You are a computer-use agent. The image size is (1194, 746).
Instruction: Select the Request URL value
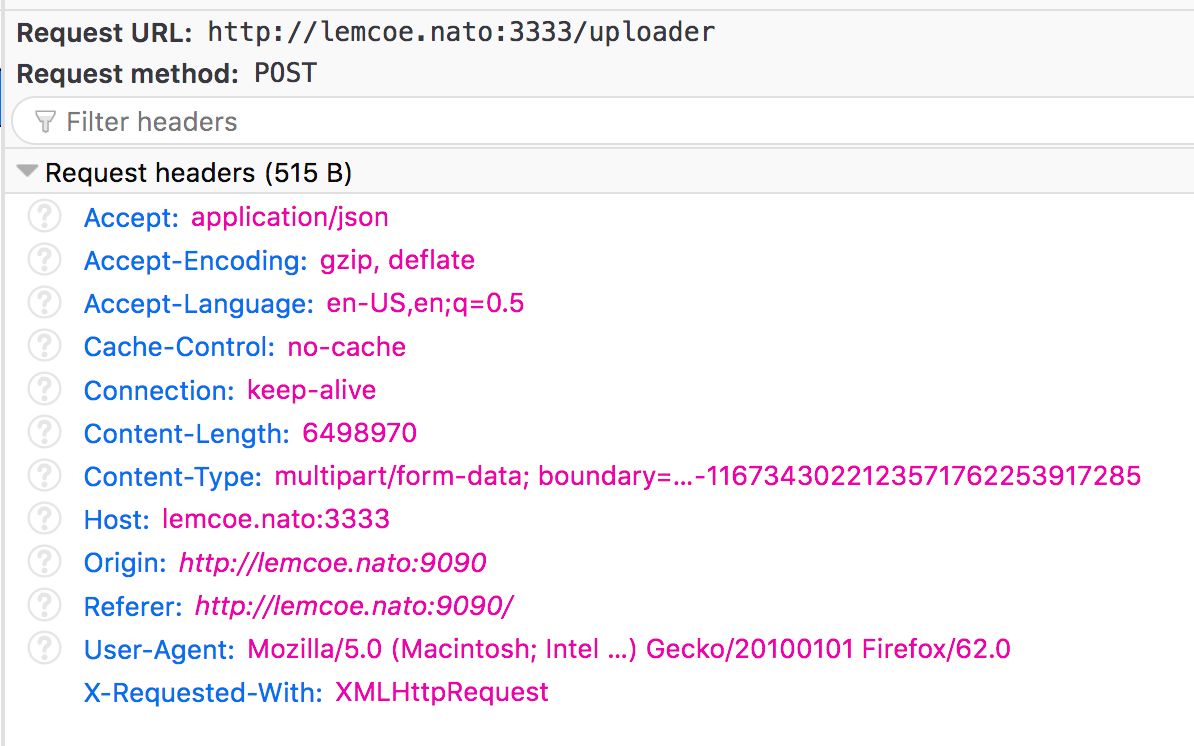tap(461, 32)
